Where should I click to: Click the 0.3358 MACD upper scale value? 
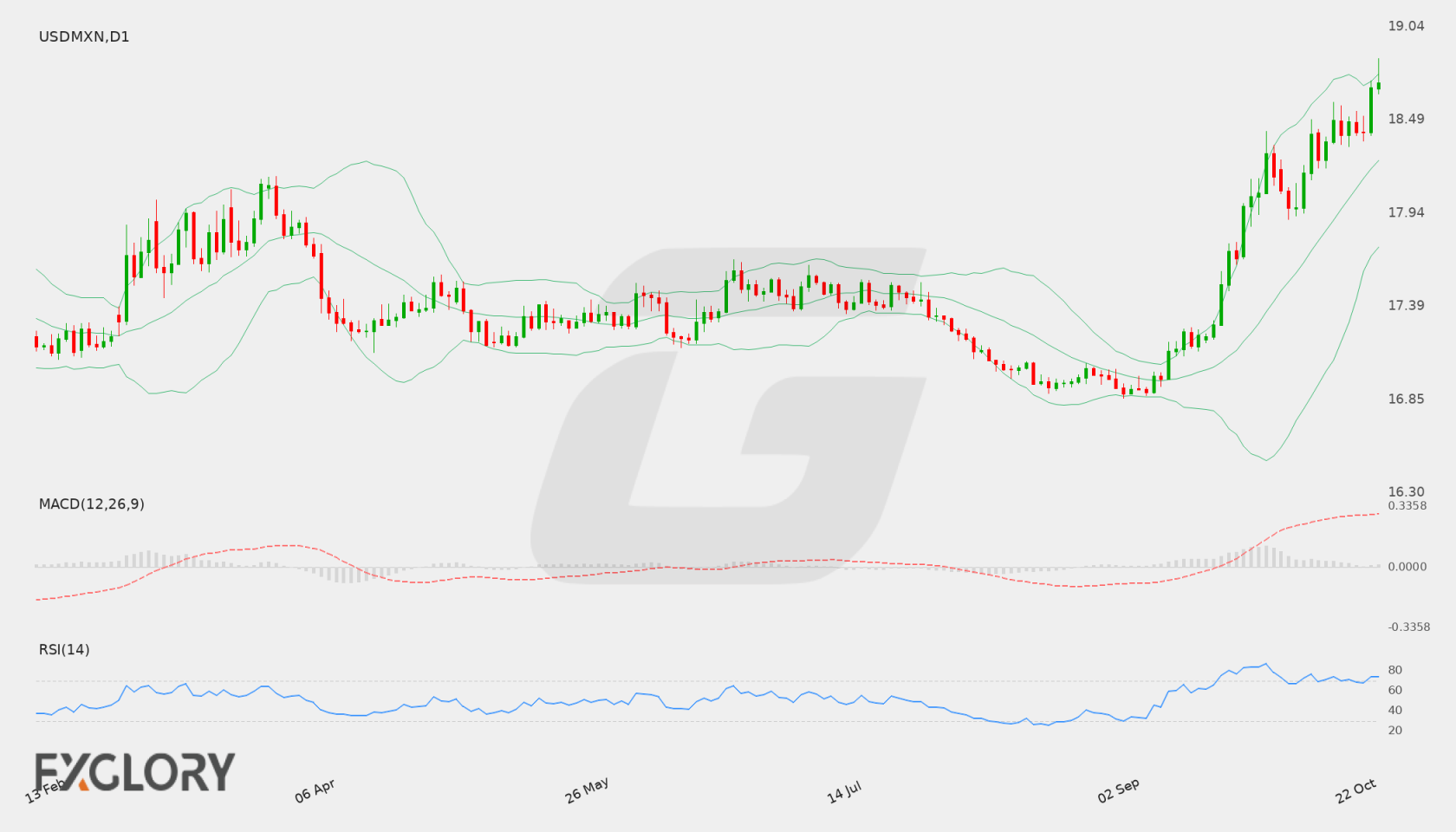pos(1407,505)
